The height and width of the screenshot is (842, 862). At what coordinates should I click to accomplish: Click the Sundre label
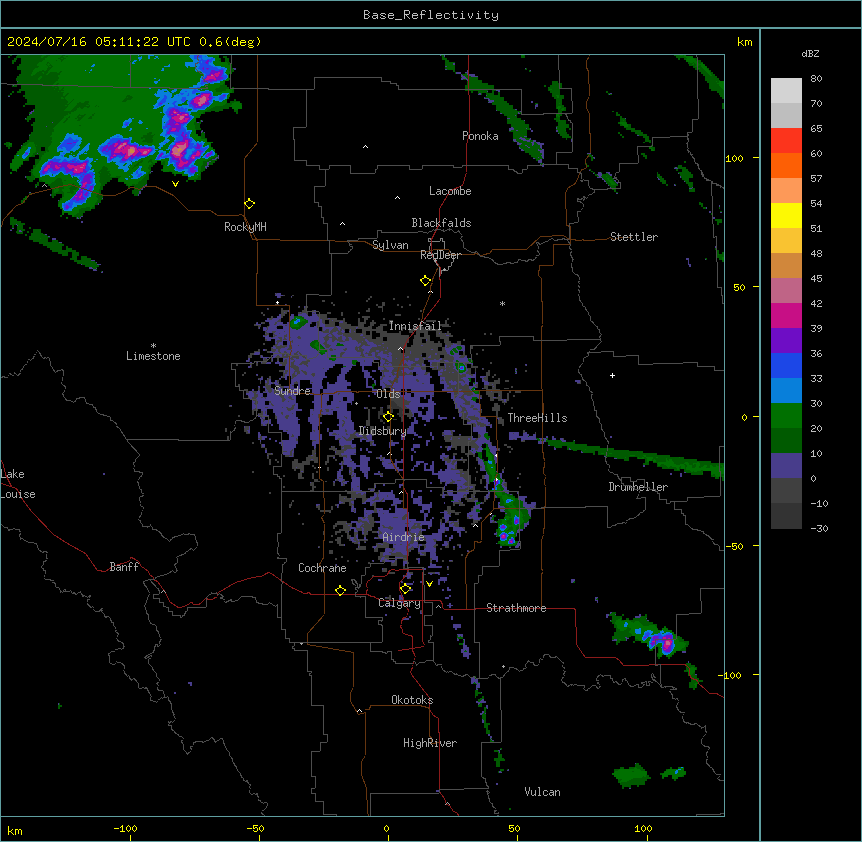tap(292, 391)
